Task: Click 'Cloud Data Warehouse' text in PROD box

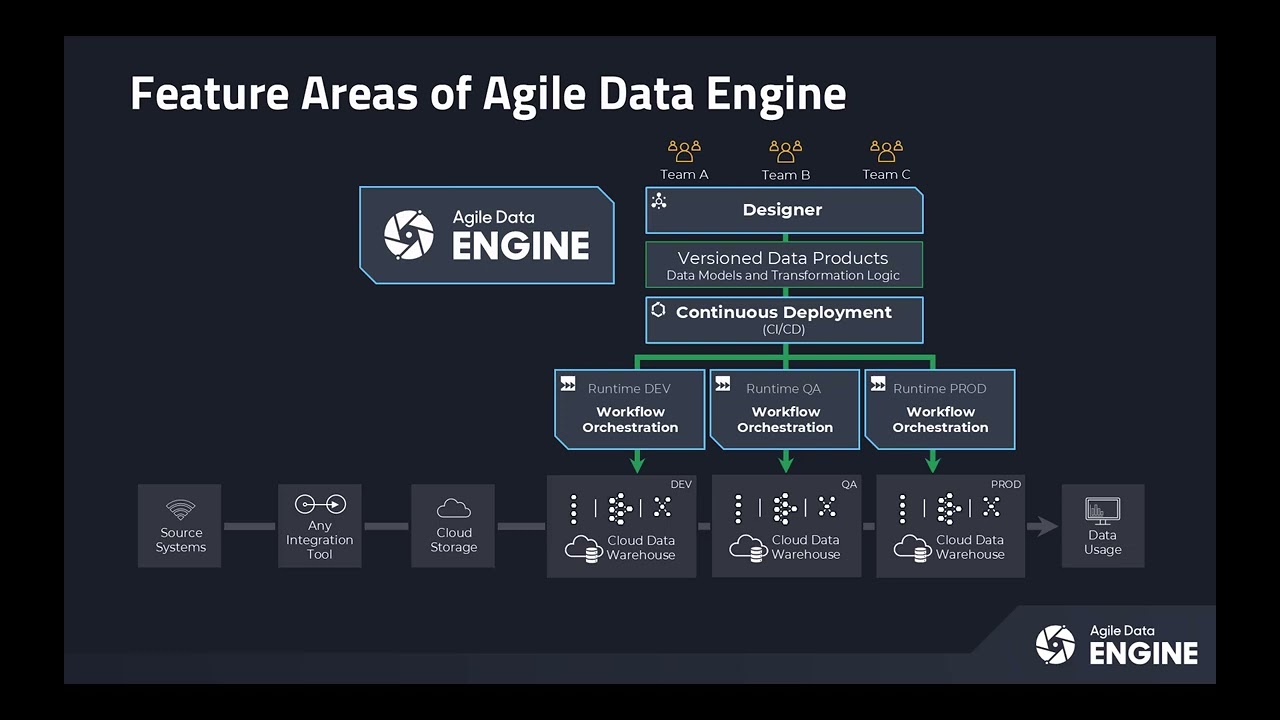Action: click(970, 548)
